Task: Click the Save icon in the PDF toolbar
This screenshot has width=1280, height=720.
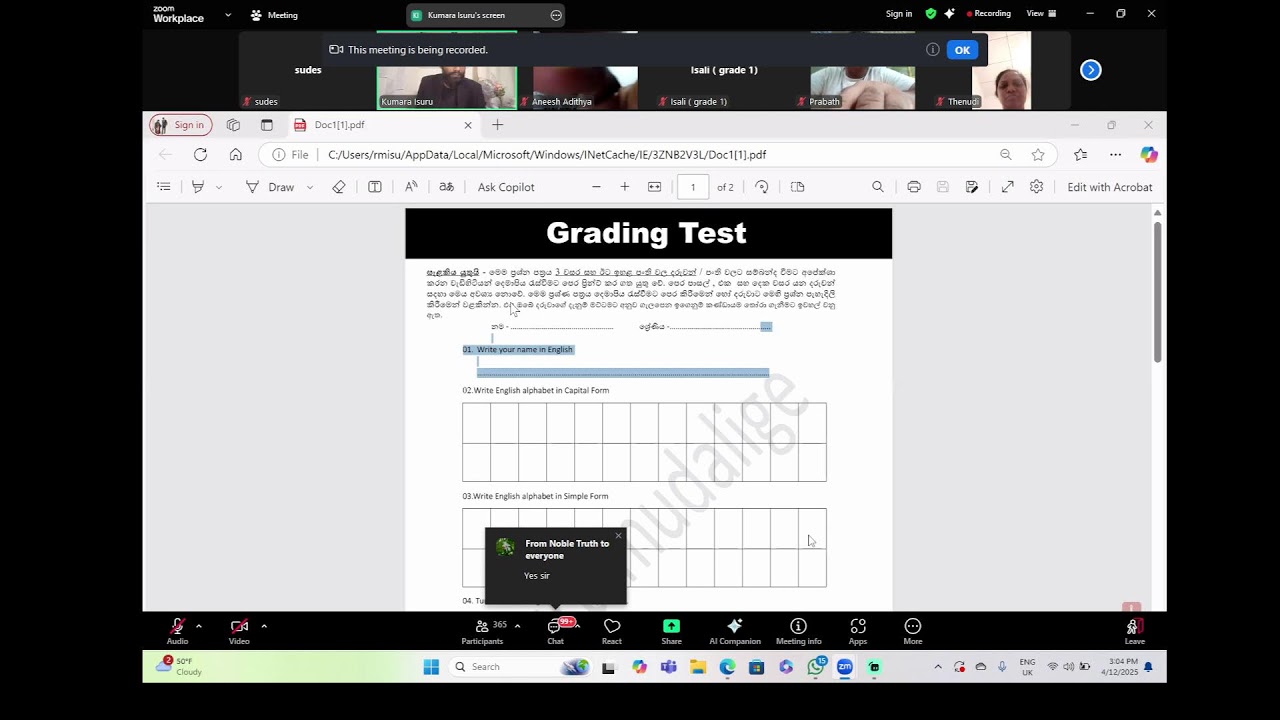Action: pos(942,187)
